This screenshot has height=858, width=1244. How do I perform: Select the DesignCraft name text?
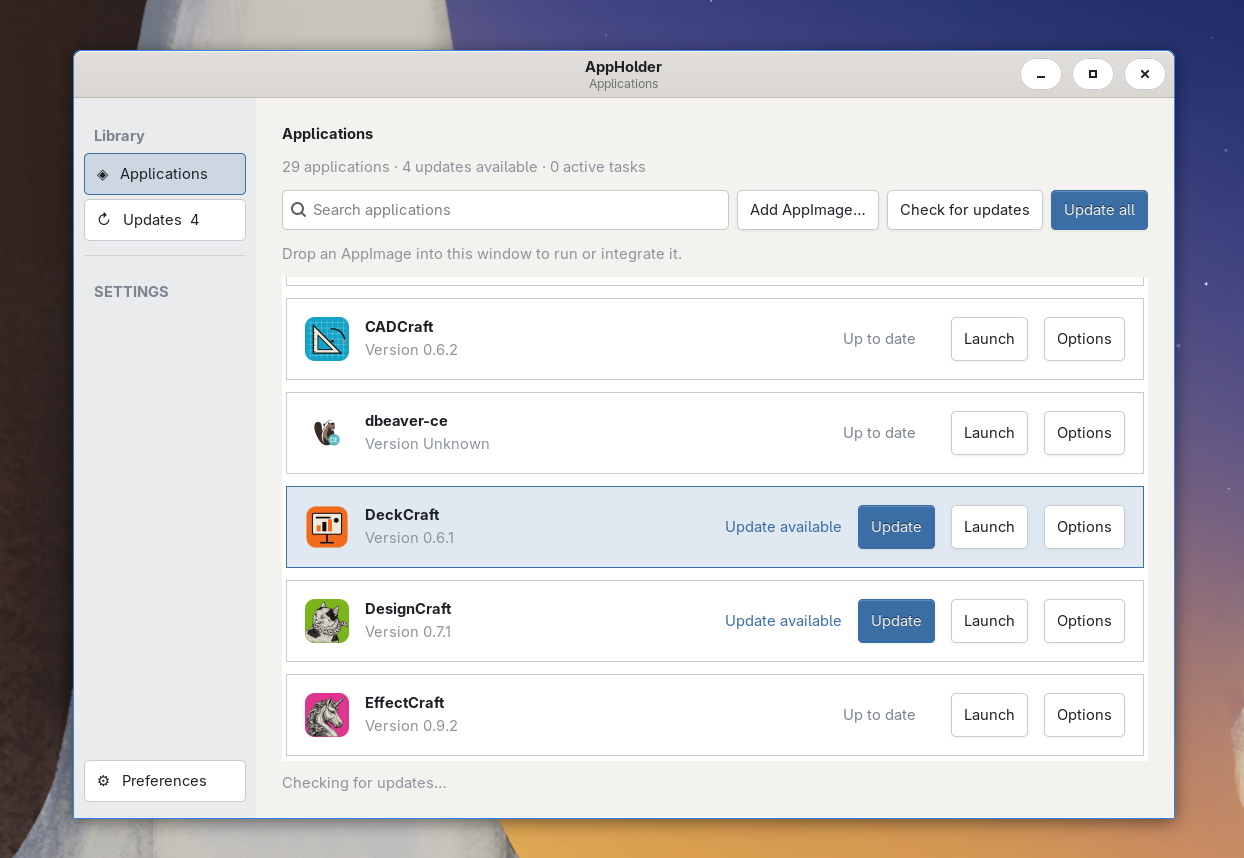click(x=408, y=609)
